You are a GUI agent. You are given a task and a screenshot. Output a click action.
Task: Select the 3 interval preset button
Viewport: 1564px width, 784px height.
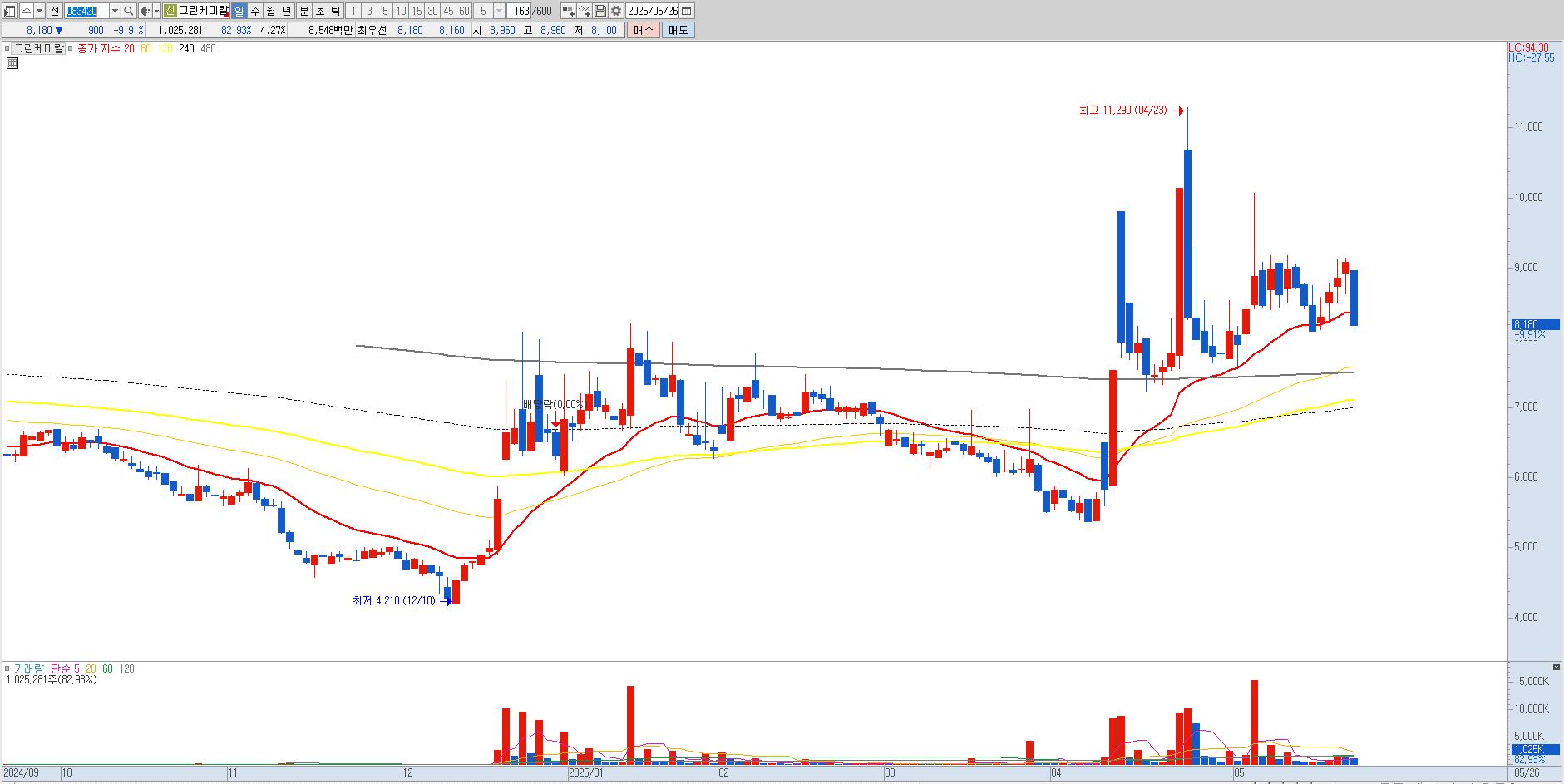coord(369,11)
